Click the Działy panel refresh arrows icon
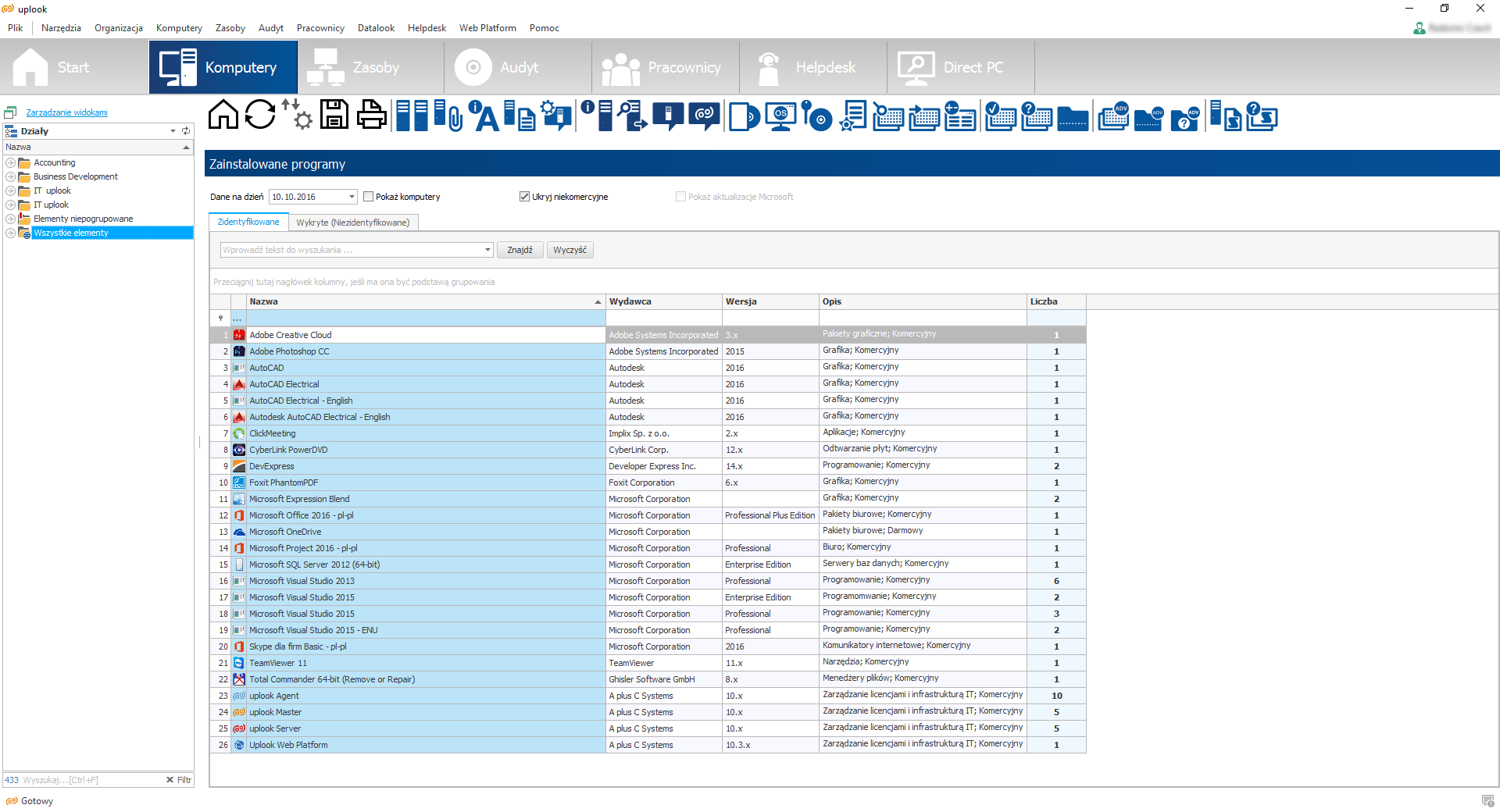1500x812 pixels. click(x=186, y=131)
